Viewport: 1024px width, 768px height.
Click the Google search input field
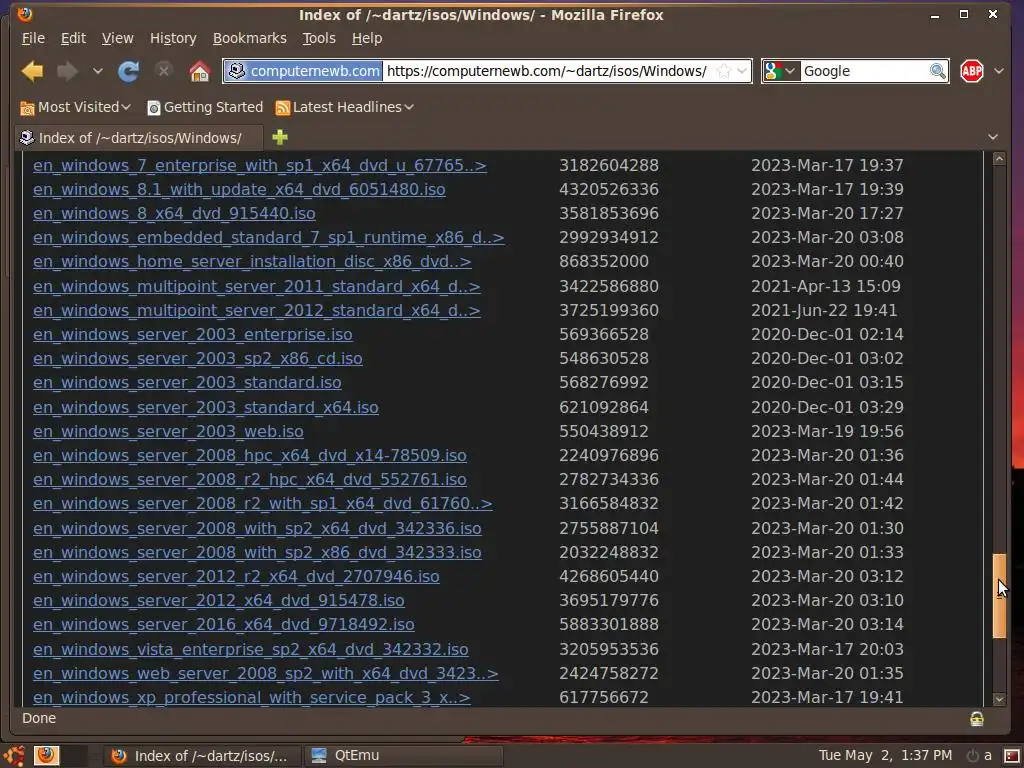863,71
